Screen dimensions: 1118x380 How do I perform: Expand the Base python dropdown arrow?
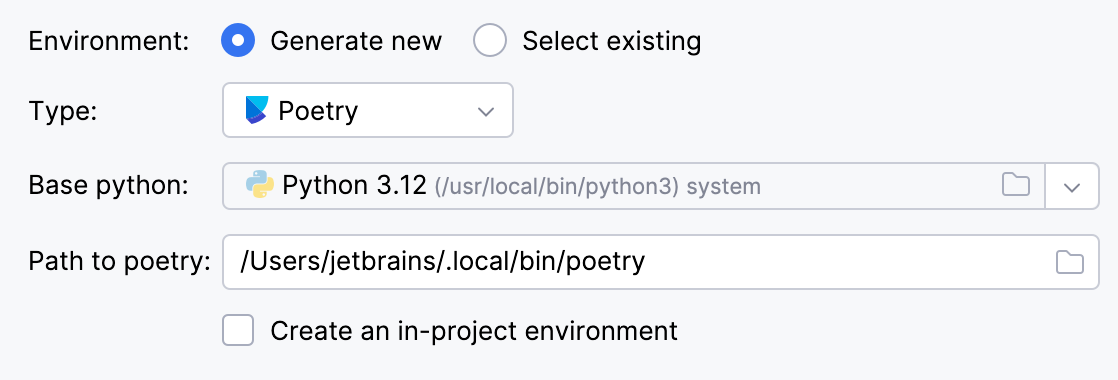coord(1072,186)
